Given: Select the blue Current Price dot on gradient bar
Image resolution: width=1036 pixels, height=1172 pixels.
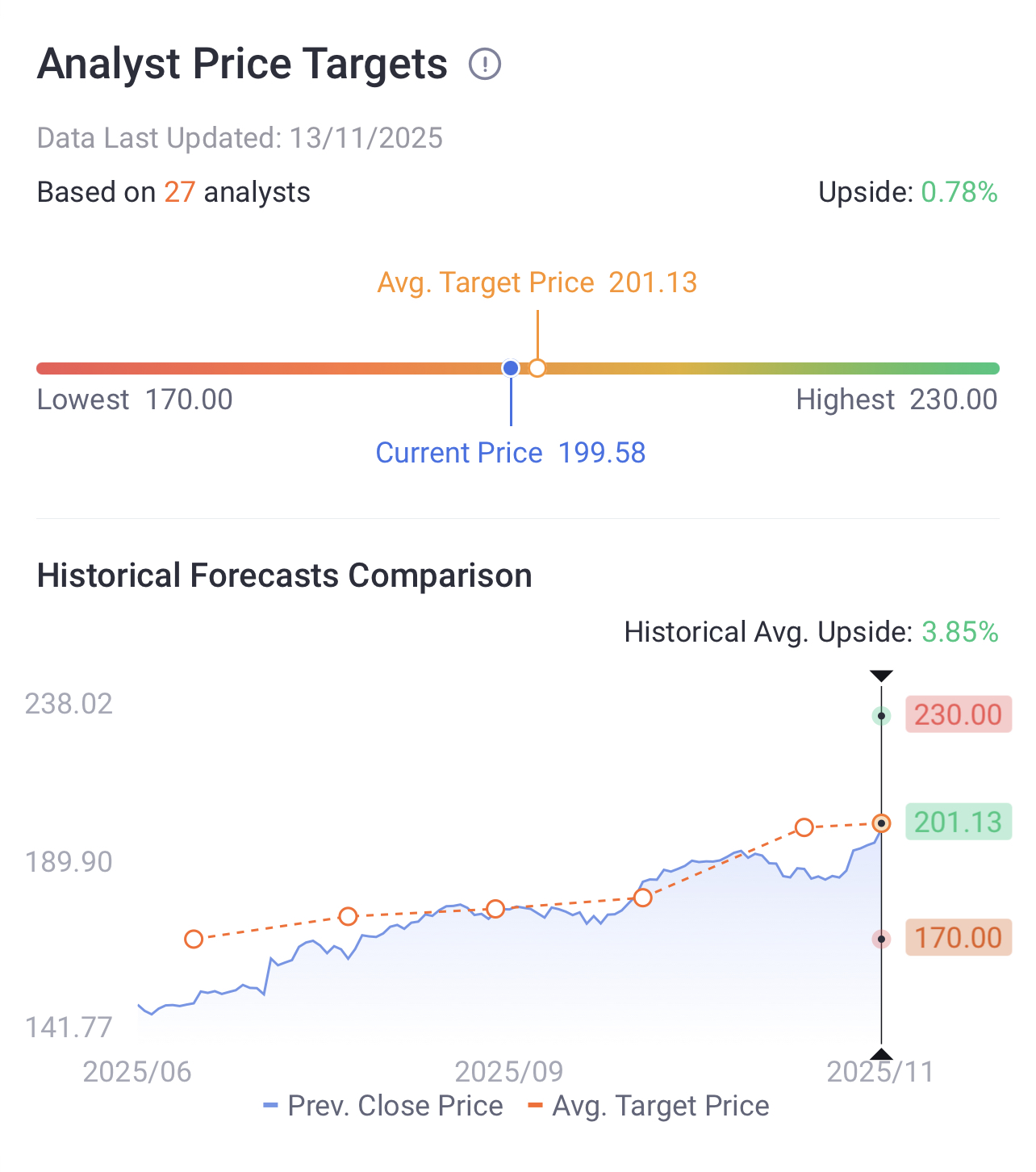Looking at the screenshot, I should point(511,368).
